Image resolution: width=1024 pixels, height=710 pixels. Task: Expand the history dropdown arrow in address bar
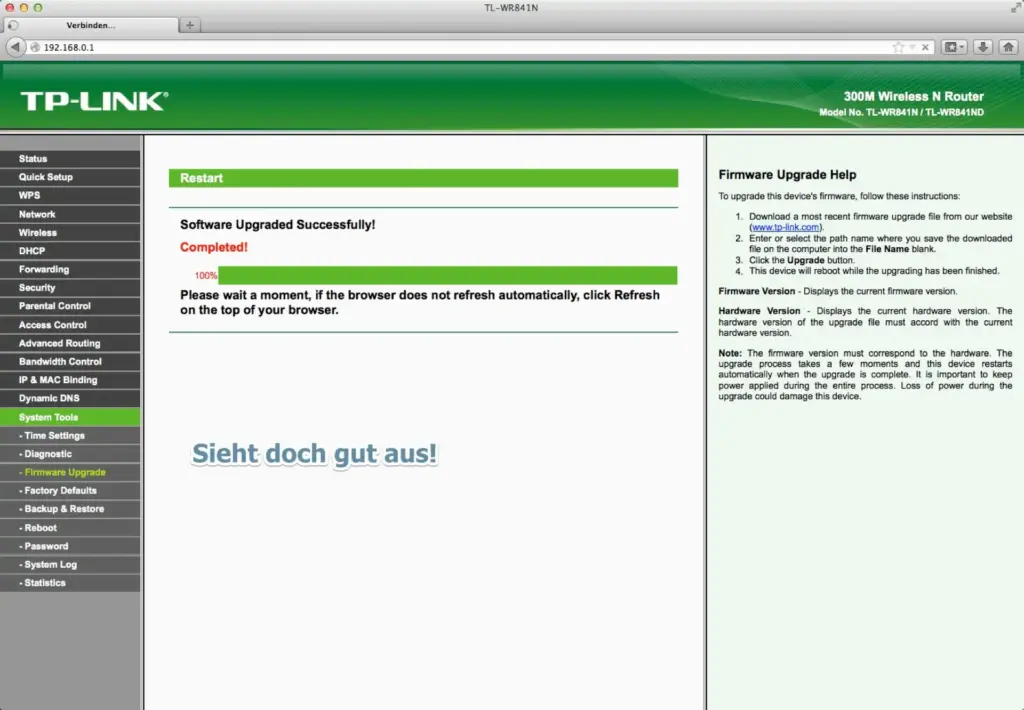point(911,47)
